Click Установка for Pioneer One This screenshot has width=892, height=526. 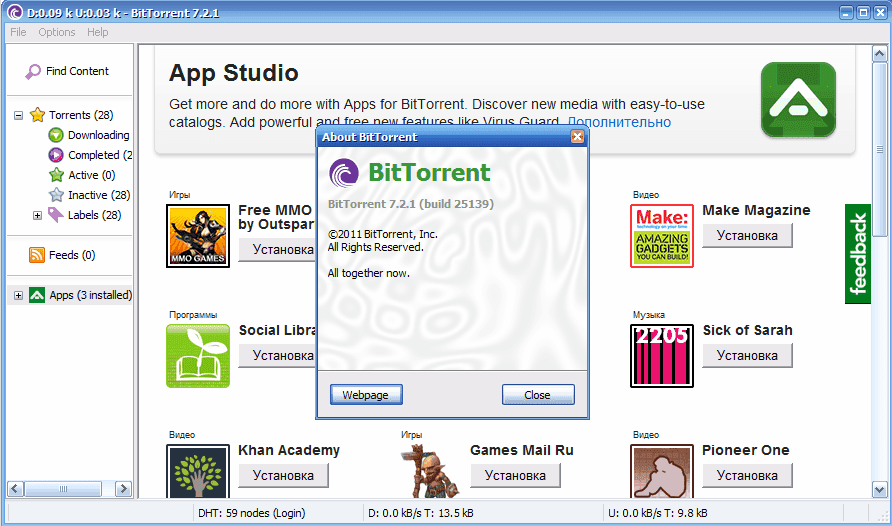(747, 475)
